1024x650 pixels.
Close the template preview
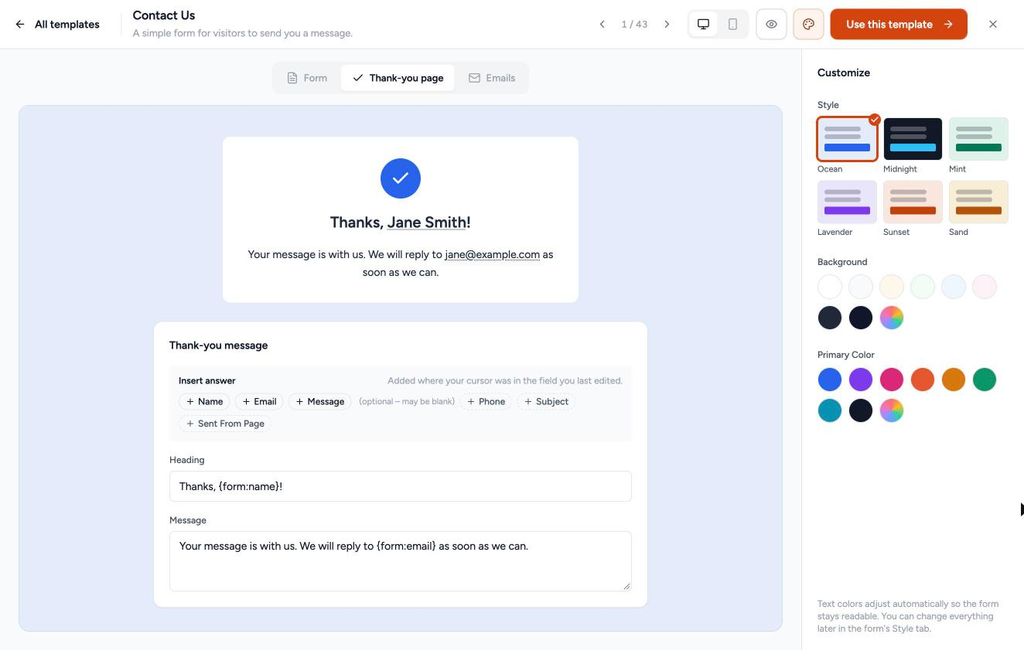(x=993, y=24)
